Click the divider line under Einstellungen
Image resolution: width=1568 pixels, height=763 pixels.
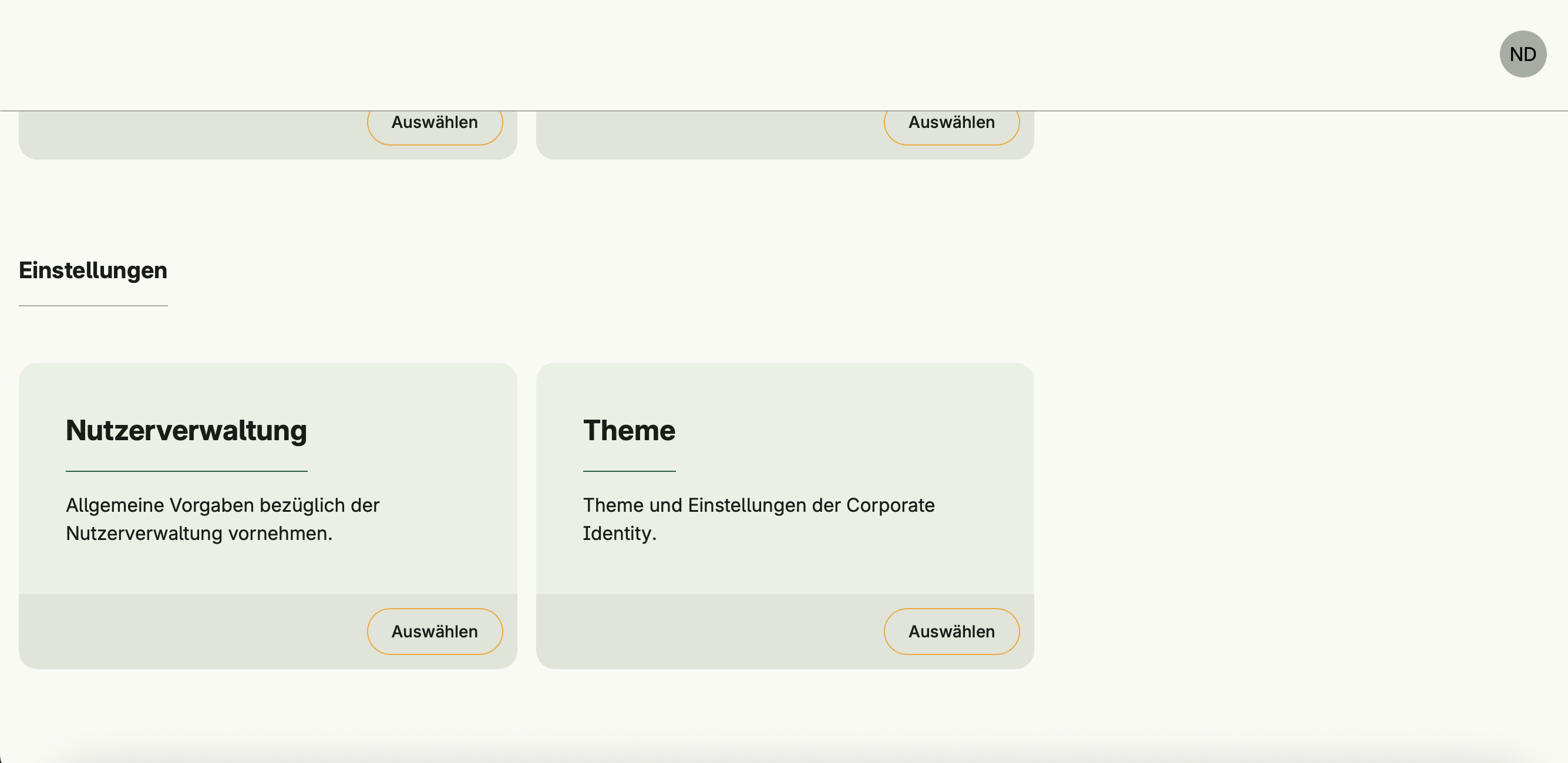pos(93,305)
